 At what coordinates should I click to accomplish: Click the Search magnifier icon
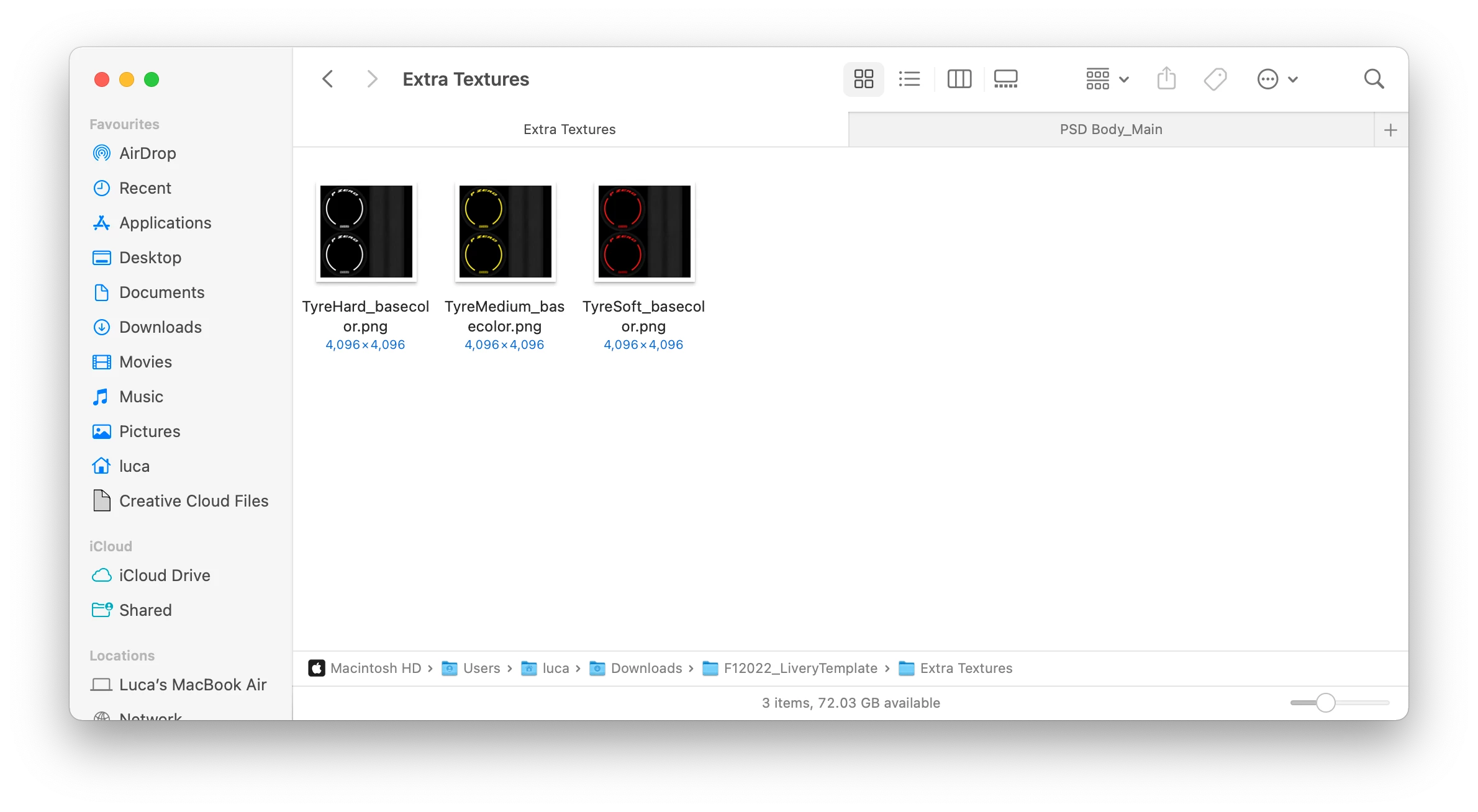point(1374,79)
